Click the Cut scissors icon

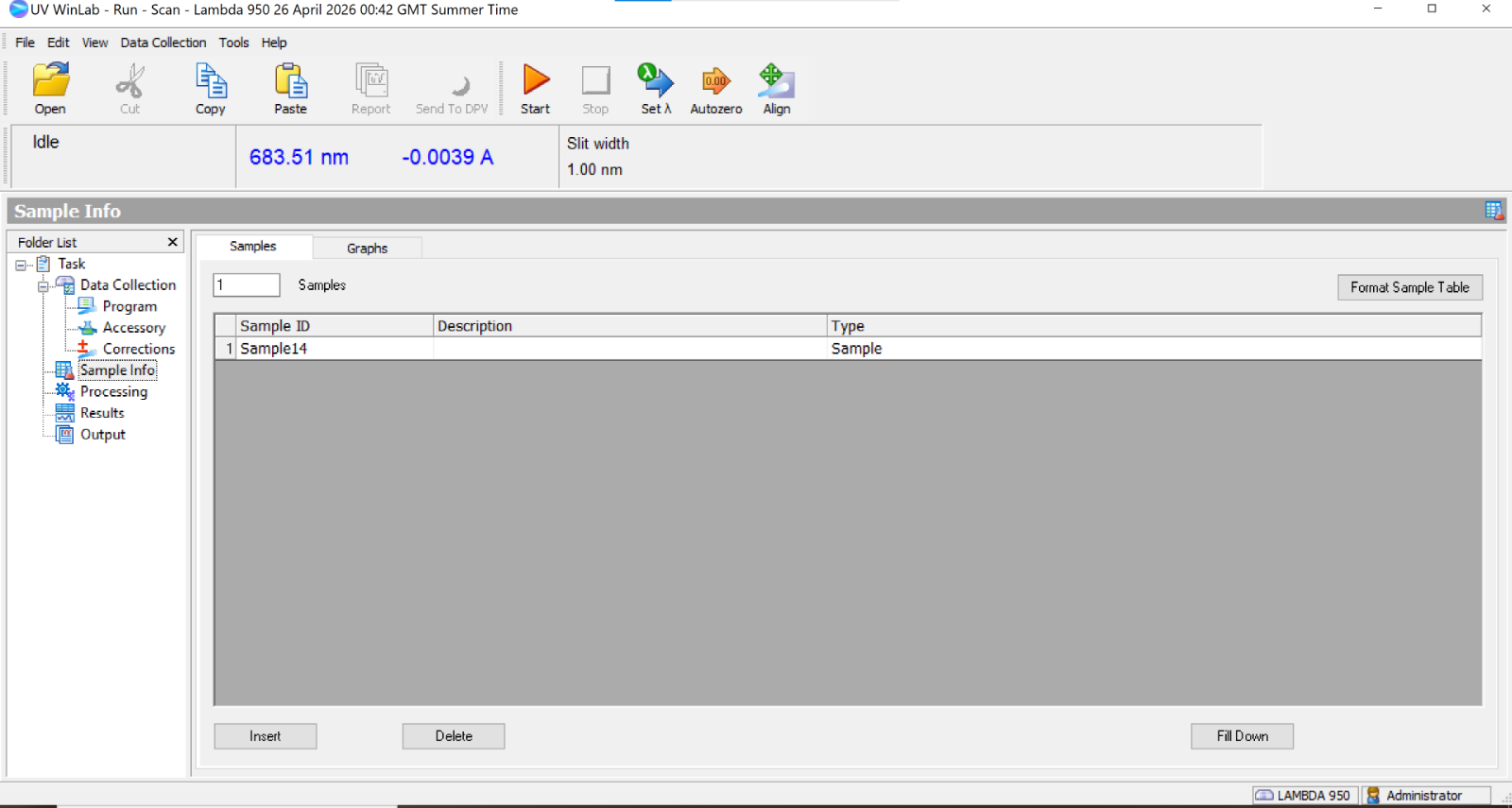click(129, 80)
